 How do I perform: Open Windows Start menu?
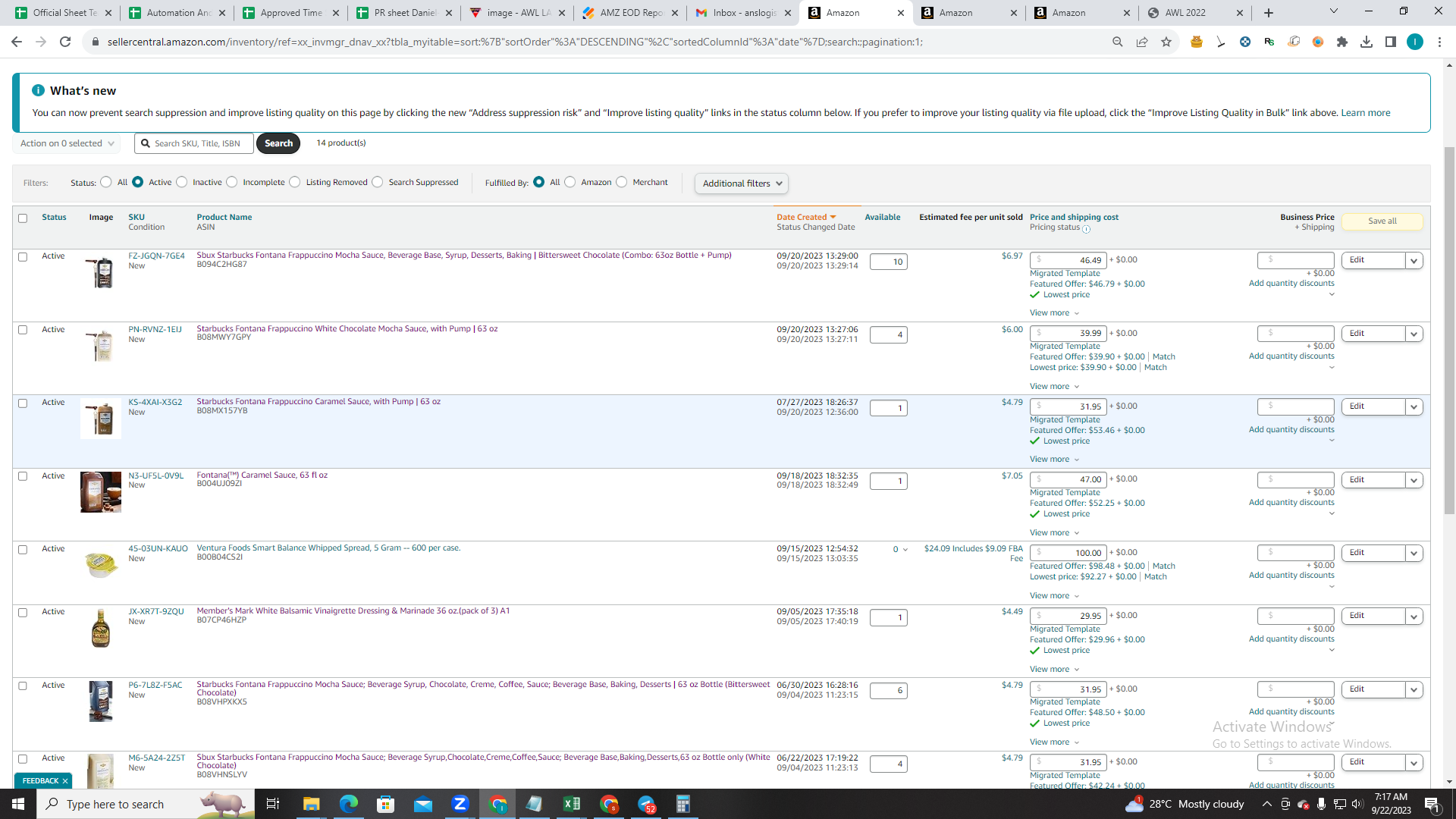18,804
